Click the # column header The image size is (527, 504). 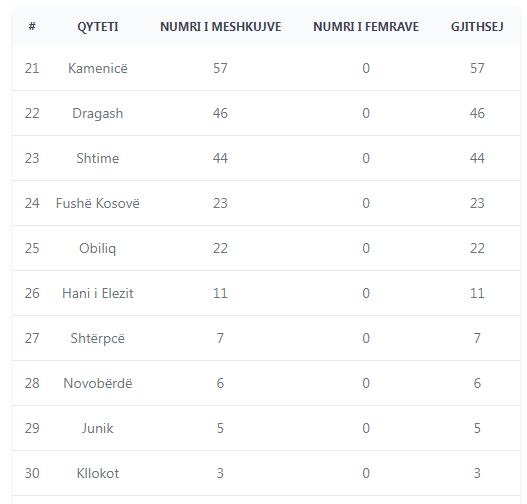(x=32, y=26)
